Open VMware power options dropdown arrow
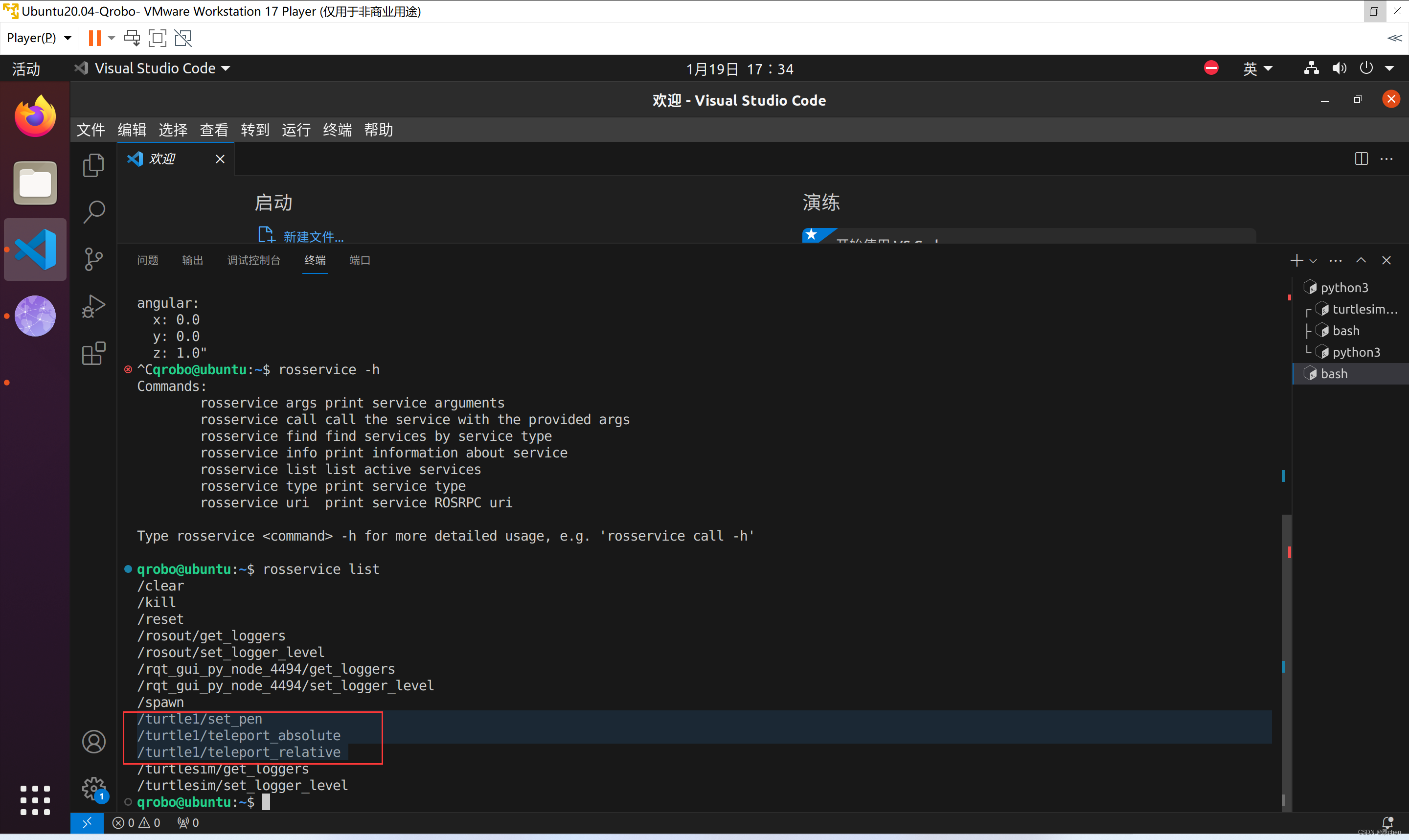The image size is (1409, 840). click(112, 38)
